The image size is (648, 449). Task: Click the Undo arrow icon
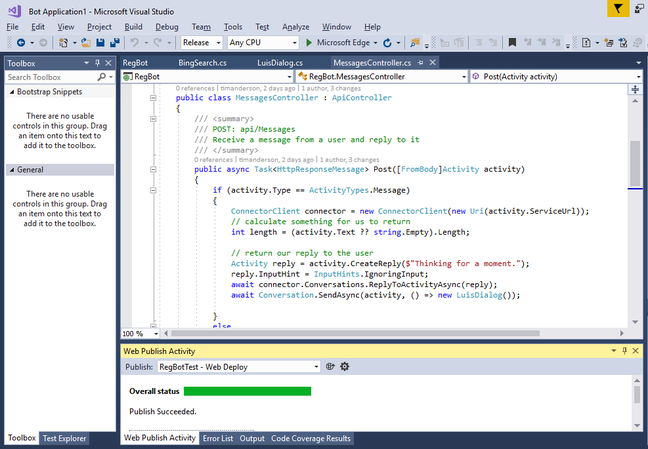tap(135, 43)
